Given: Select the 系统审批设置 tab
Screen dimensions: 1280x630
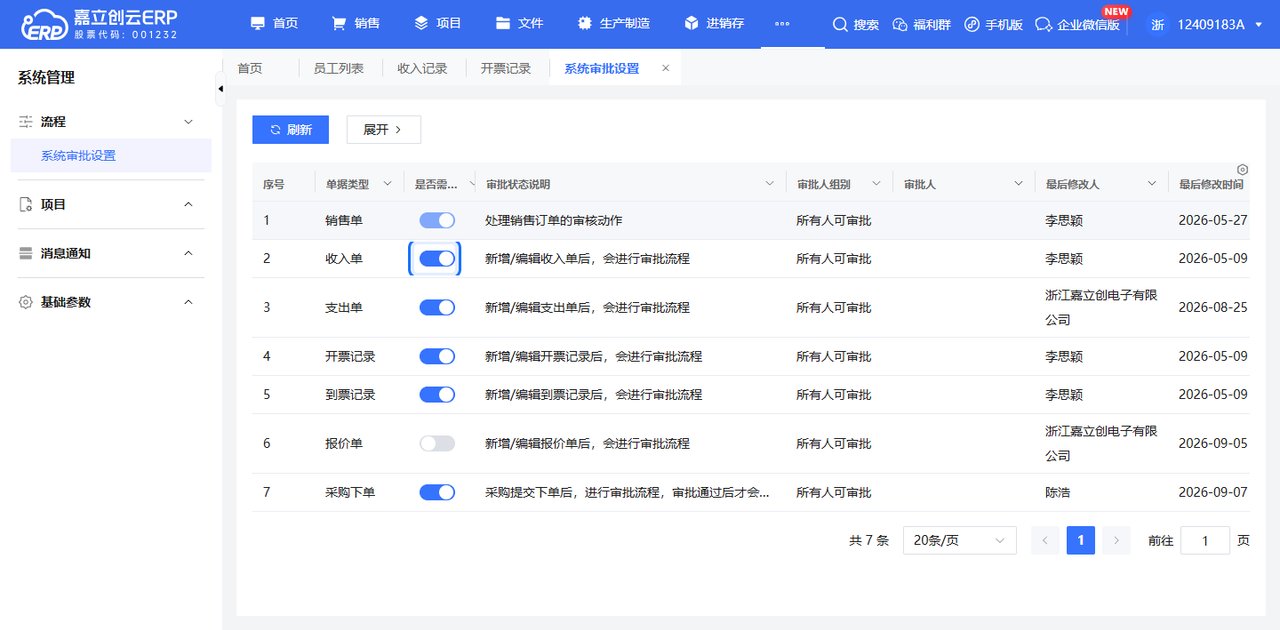Looking at the screenshot, I should coord(602,68).
